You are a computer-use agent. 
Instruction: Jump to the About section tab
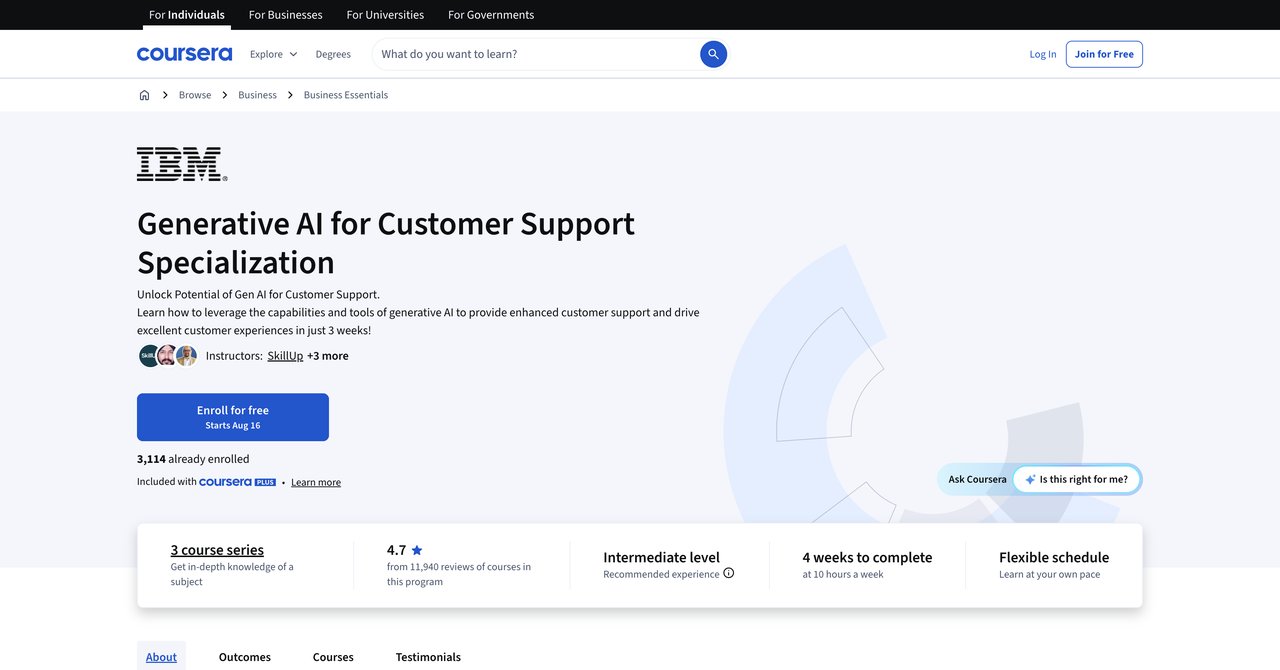point(161,657)
